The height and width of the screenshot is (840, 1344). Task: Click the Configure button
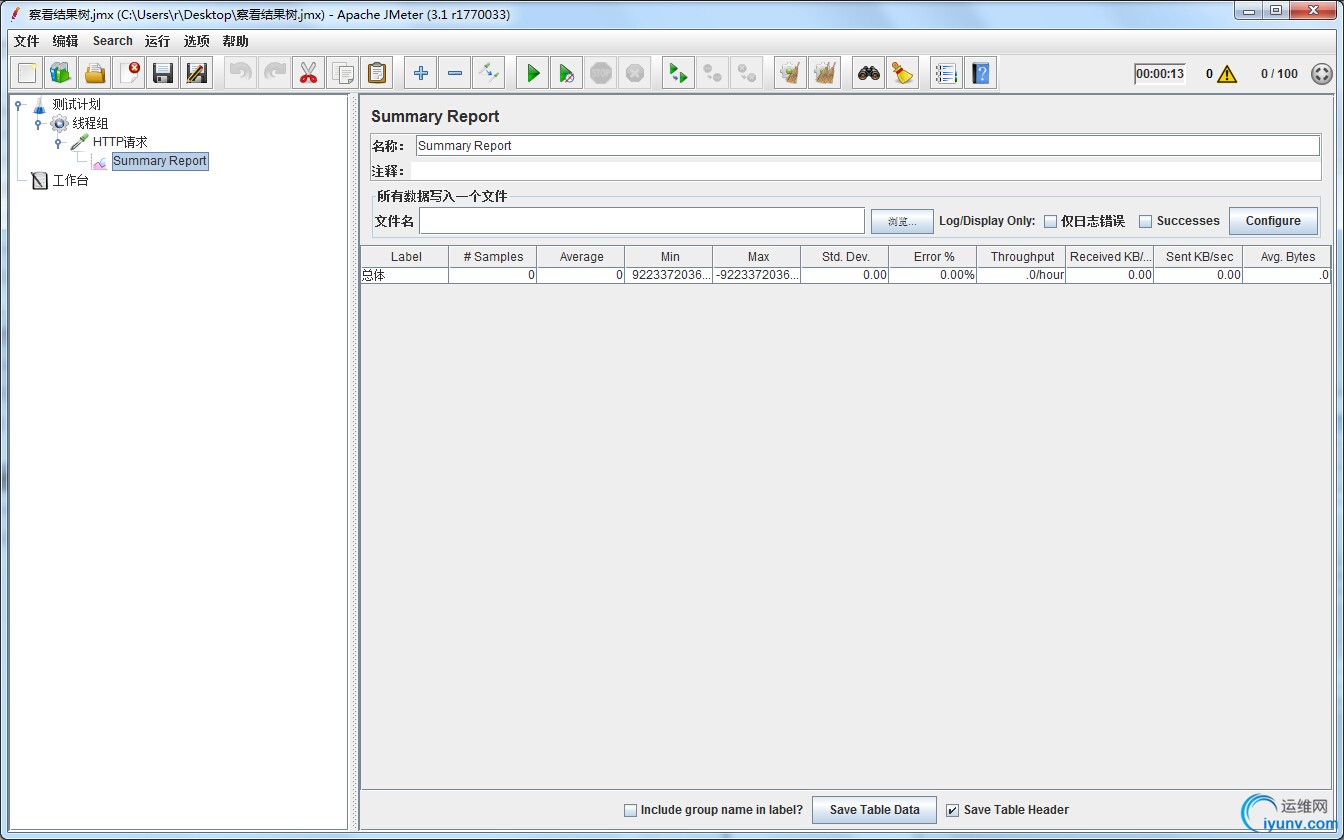[1273, 221]
